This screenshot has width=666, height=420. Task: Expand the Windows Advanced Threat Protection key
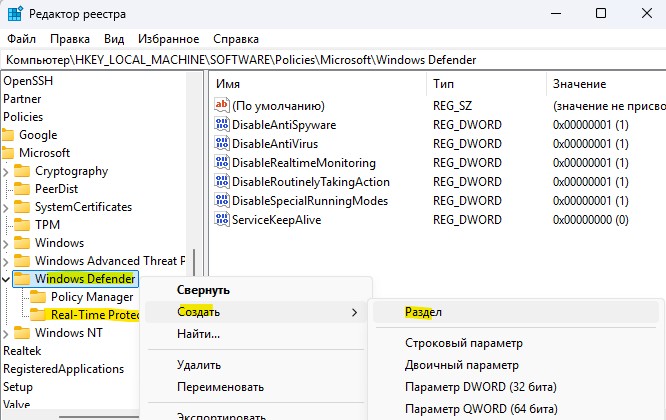click(6, 262)
